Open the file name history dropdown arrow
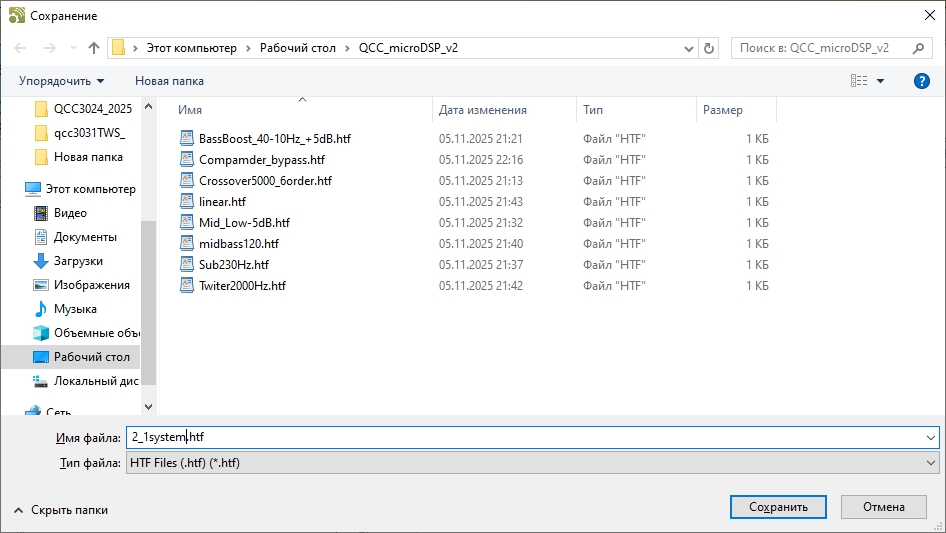This screenshot has height=533, width=946. pyautogui.click(x=931, y=438)
